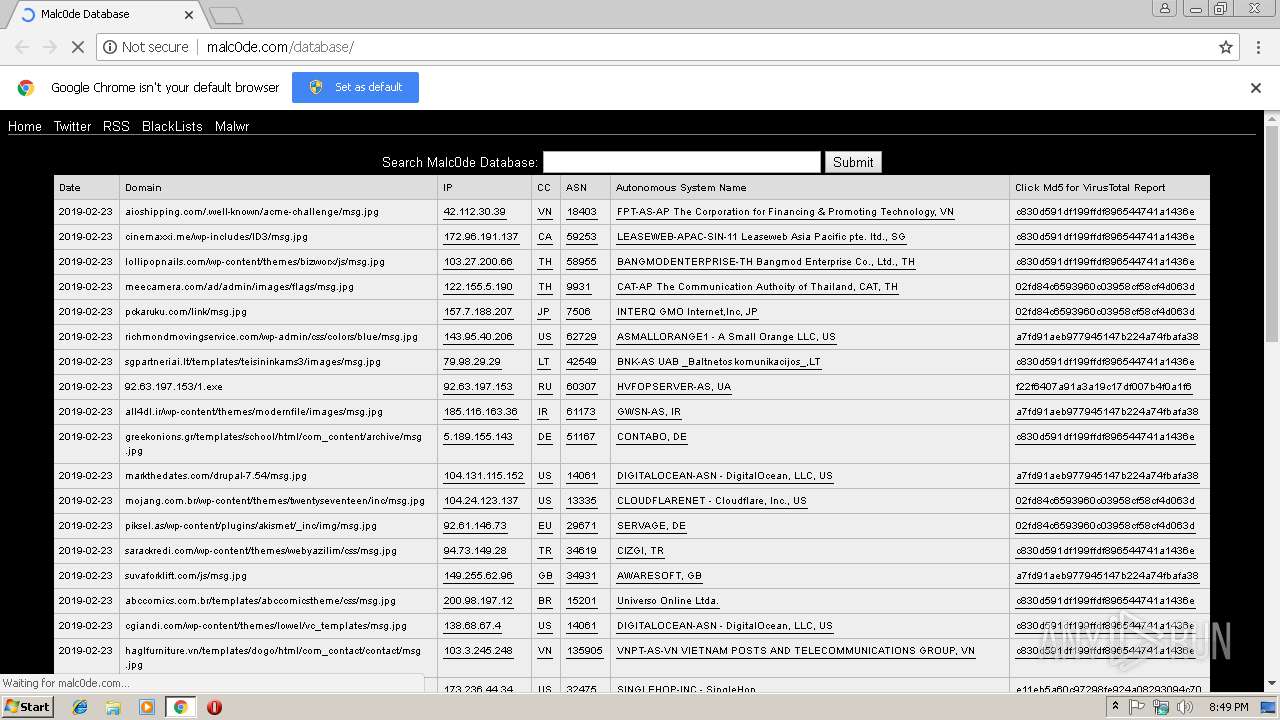
Task: Switch to Chrome in the taskbar
Action: pos(180,706)
